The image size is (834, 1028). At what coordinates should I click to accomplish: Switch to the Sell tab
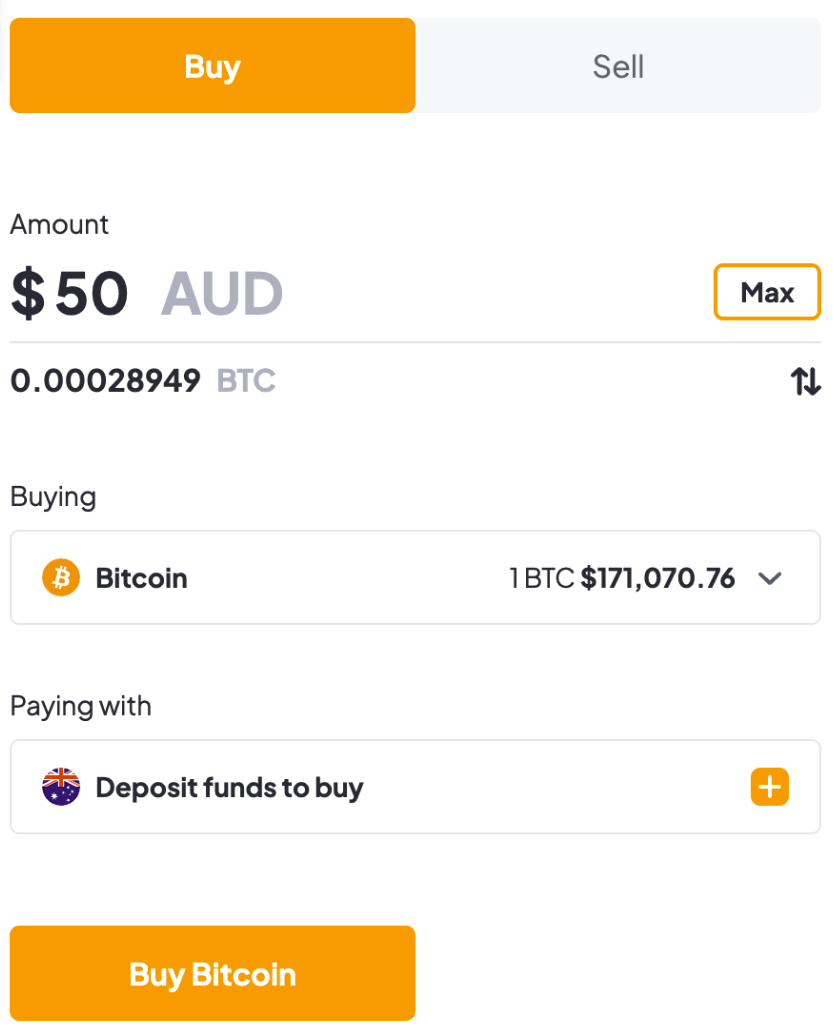tap(618, 66)
